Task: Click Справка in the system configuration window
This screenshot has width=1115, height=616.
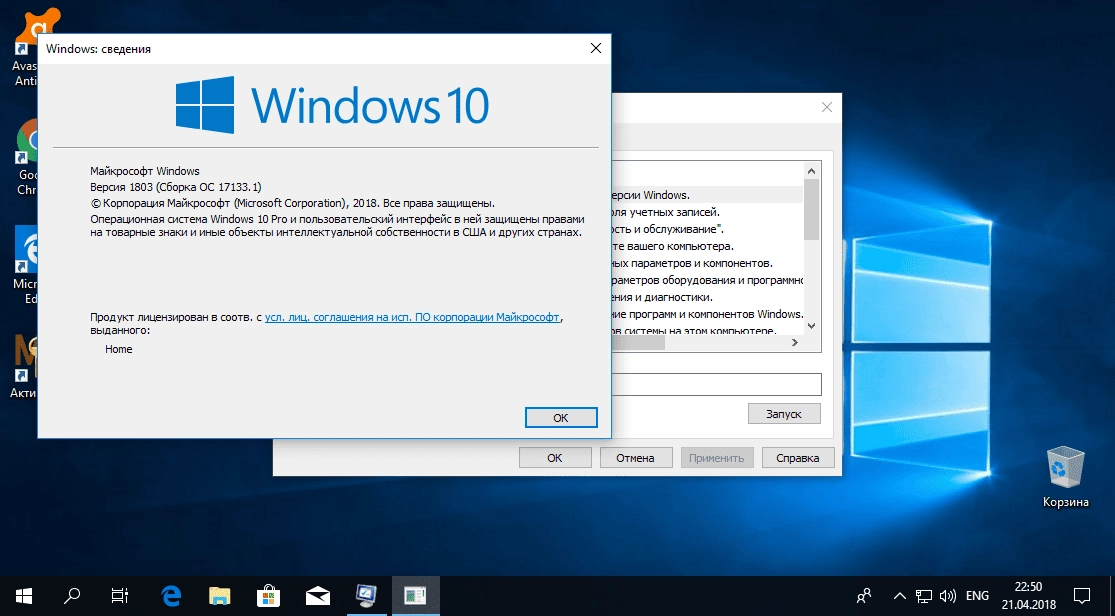Action: [798, 457]
